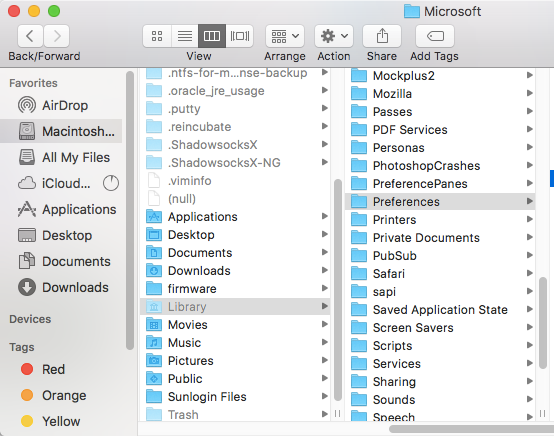The image size is (554, 436).
Task: Click the sidebar vertical scrollbar
Action: [x=130, y=210]
